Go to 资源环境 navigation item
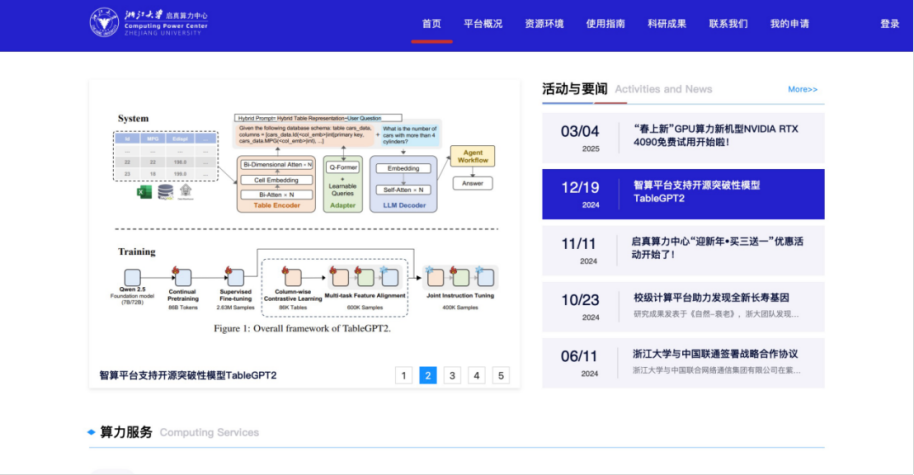This screenshot has width=914, height=475. pyautogui.click(x=544, y=24)
